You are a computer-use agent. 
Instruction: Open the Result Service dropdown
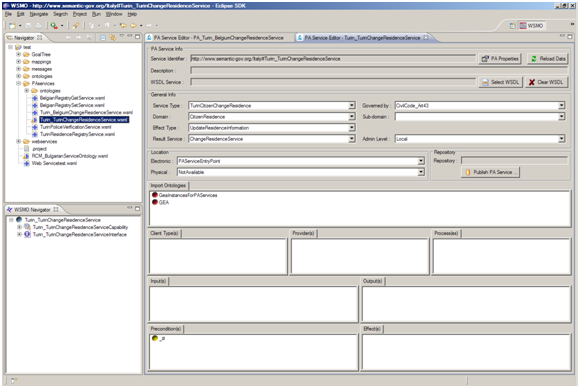click(352, 139)
